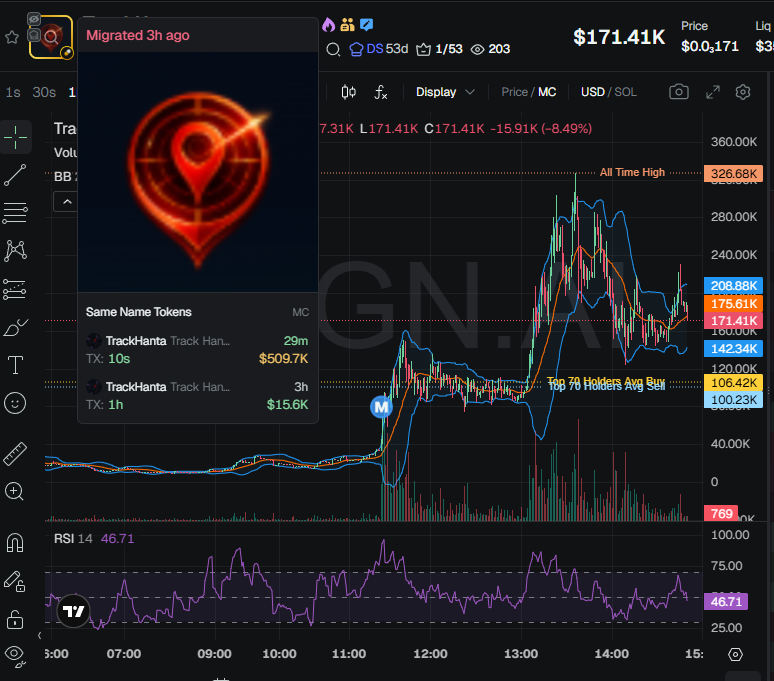The height and width of the screenshot is (681, 774).
Task: Toggle magnet snap mode
Action: click(15, 543)
